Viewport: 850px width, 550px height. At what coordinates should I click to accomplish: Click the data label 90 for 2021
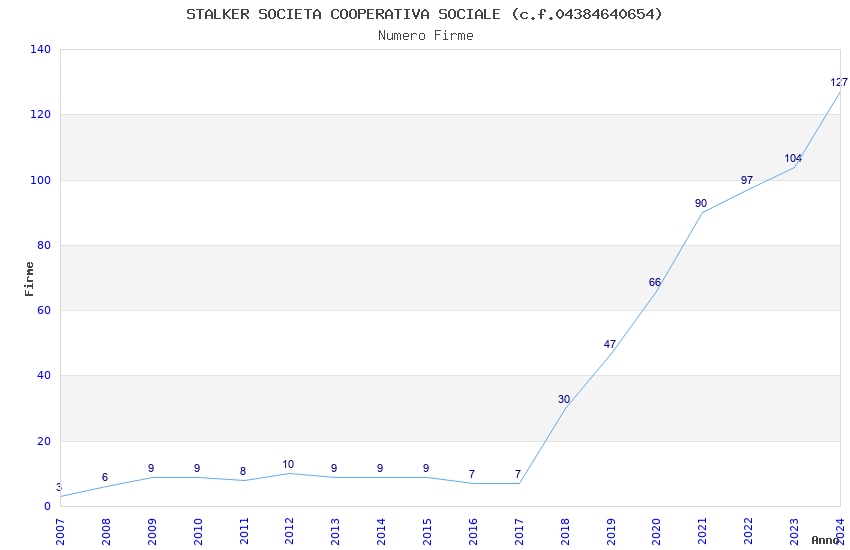701,203
